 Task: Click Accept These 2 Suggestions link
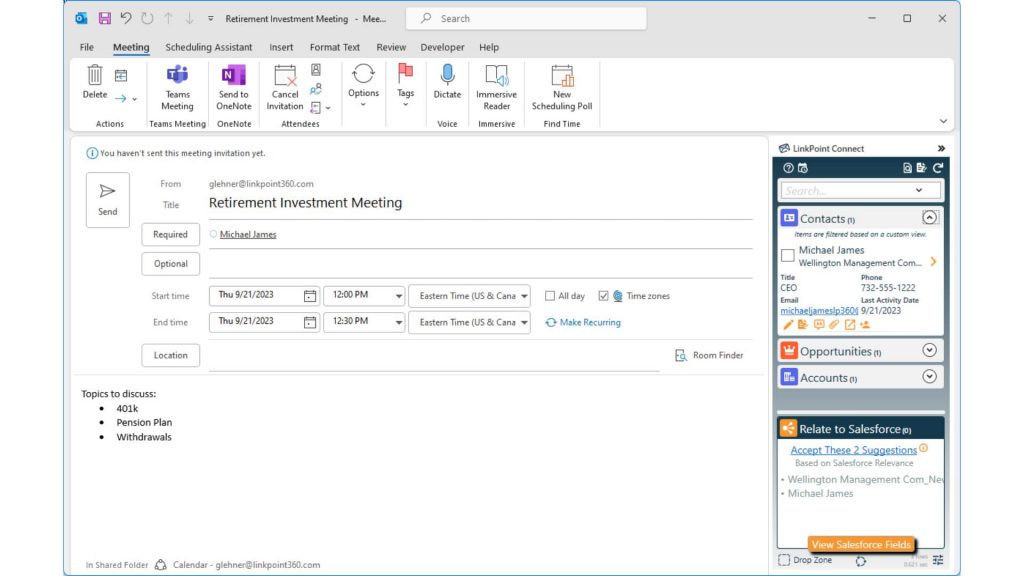(853, 450)
